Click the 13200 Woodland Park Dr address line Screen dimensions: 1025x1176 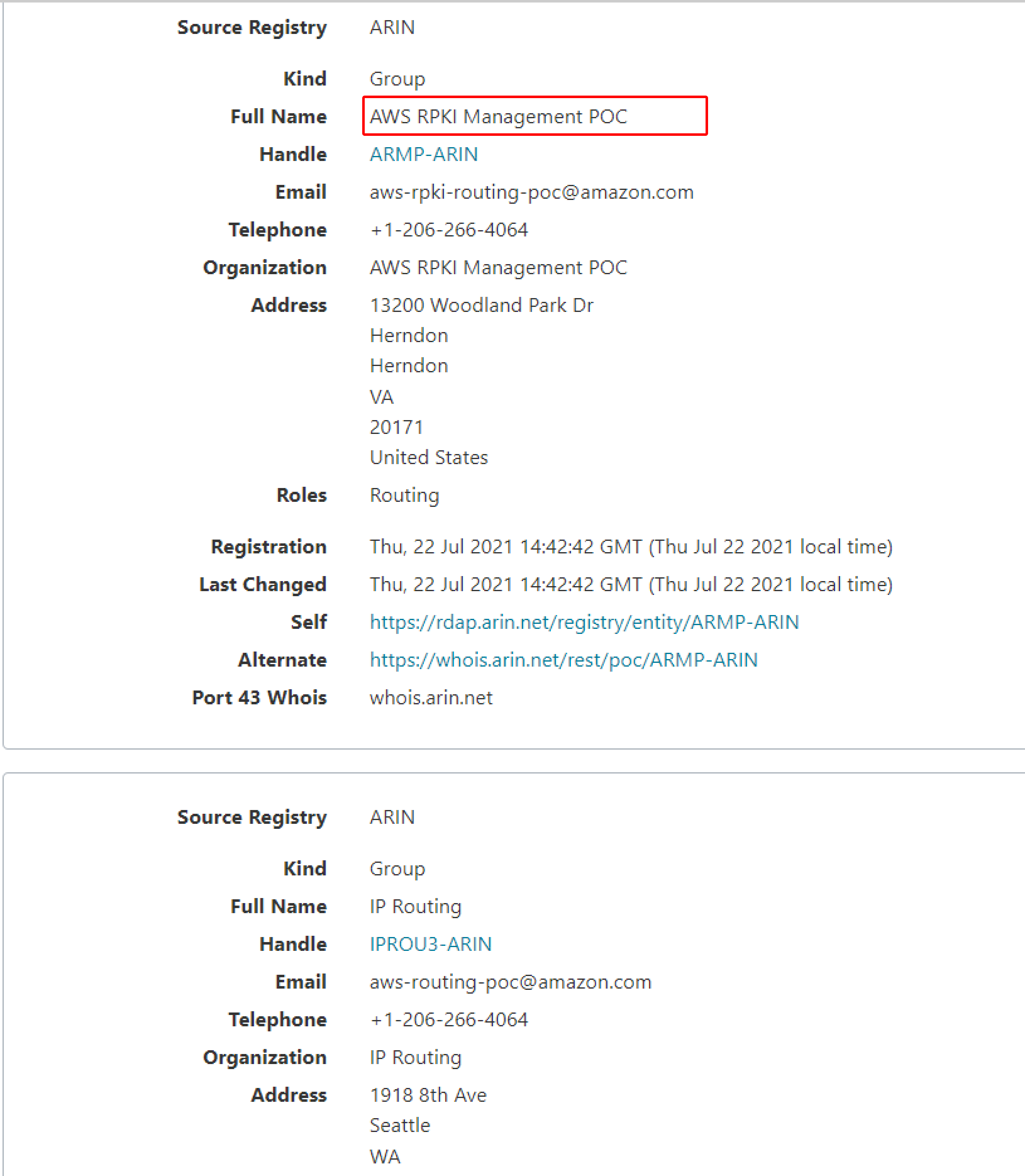coord(482,306)
